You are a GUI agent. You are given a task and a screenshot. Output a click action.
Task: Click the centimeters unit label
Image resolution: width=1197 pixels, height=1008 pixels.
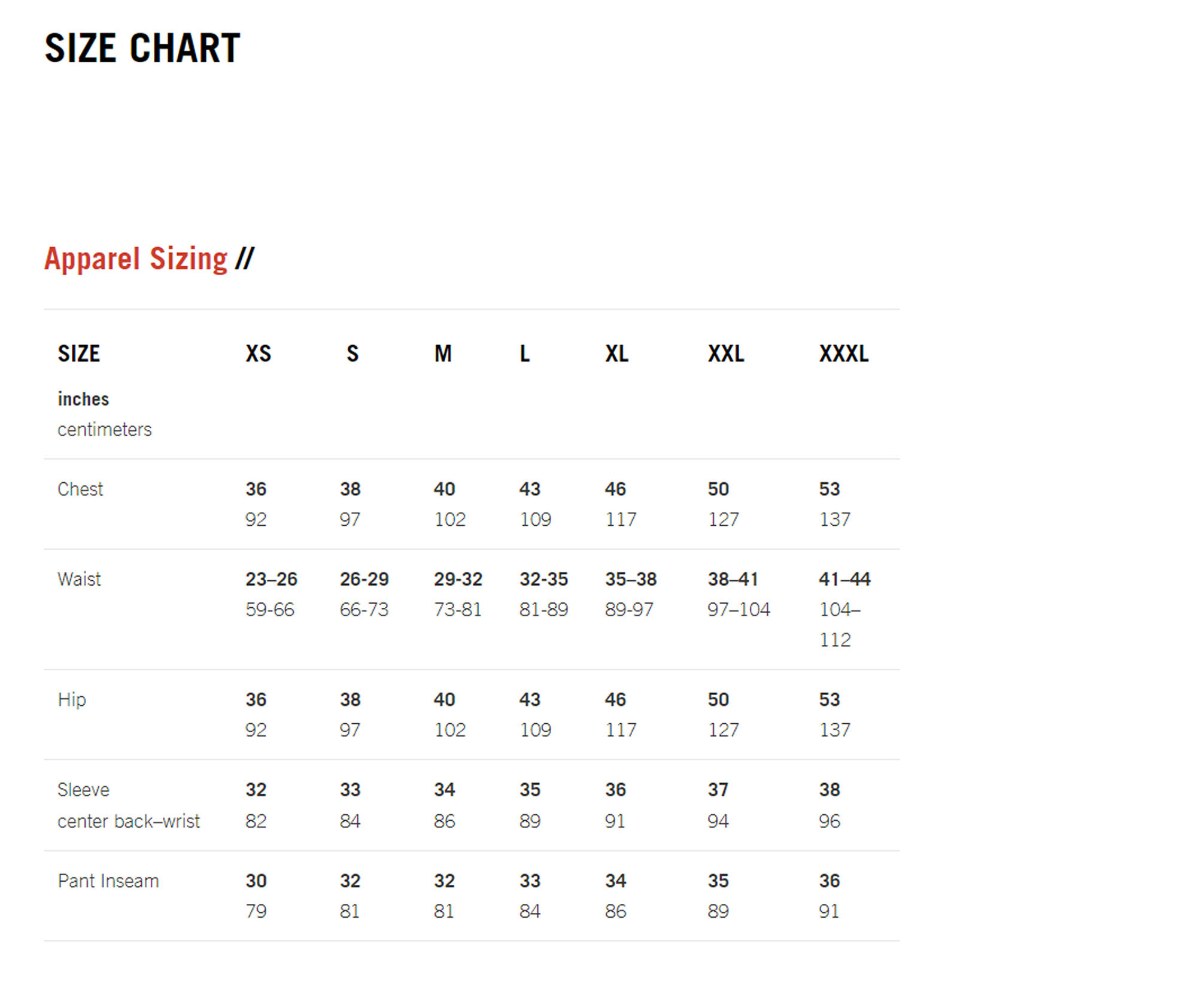(x=105, y=430)
